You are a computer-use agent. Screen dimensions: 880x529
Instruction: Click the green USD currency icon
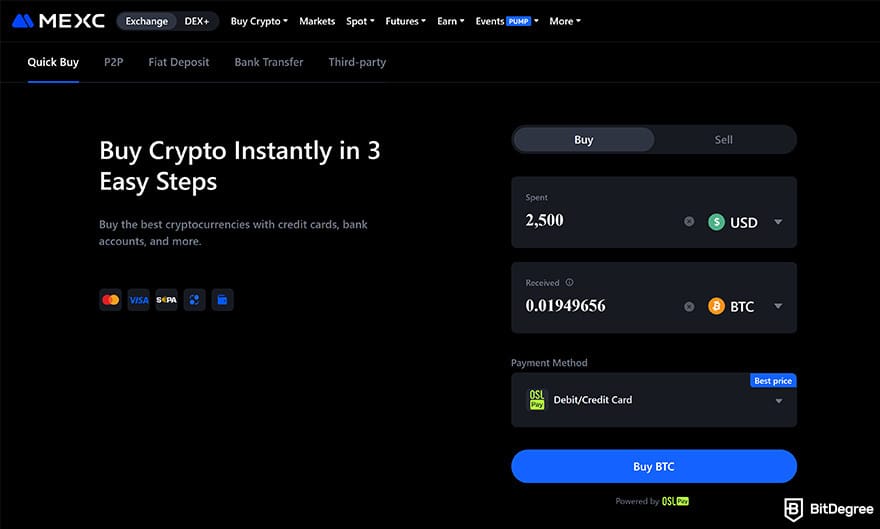coord(716,222)
